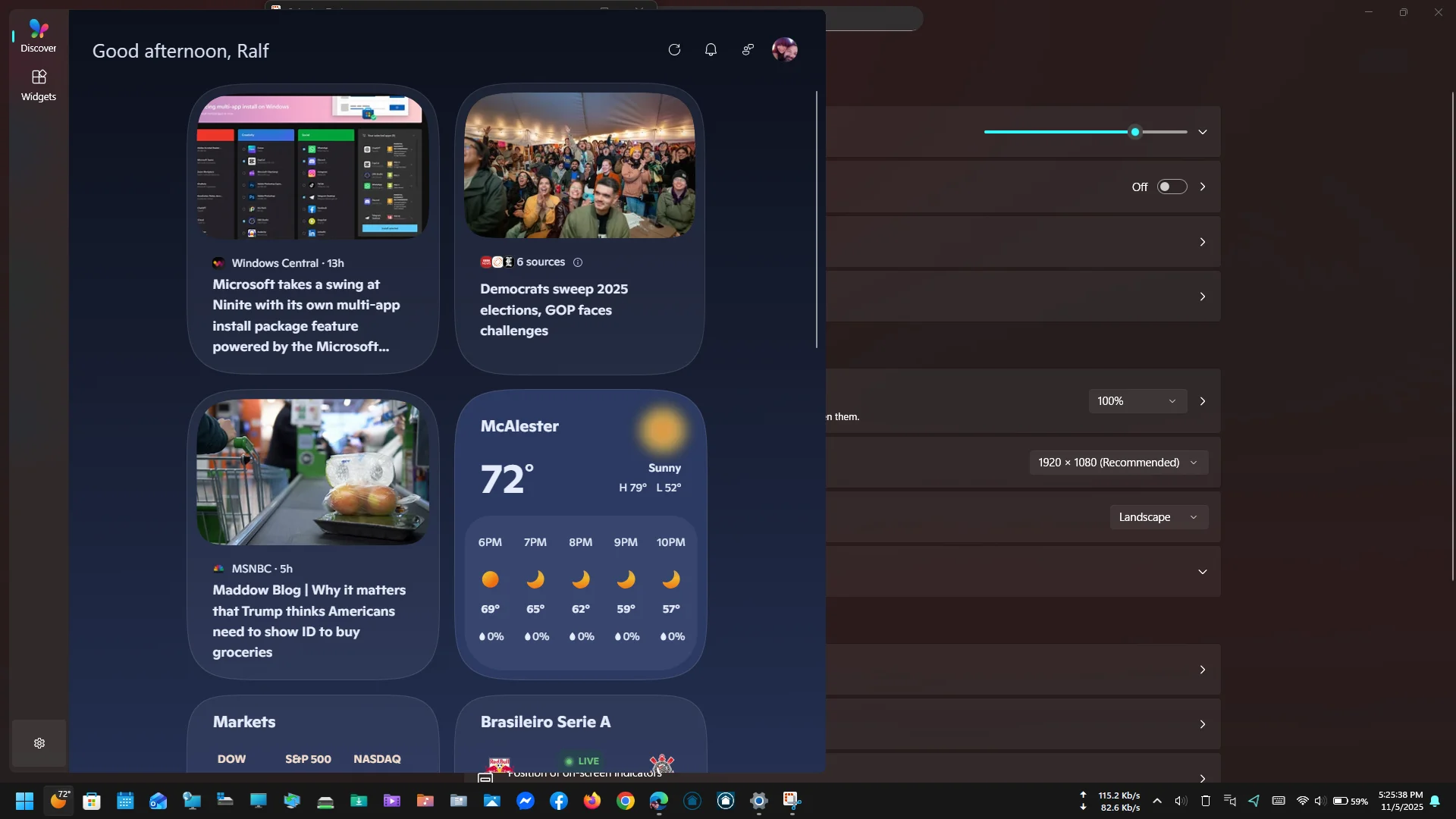This screenshot has width=1456, height=819.
Task: Open Google Chrome from the taskbar
Action: point(626,801)
